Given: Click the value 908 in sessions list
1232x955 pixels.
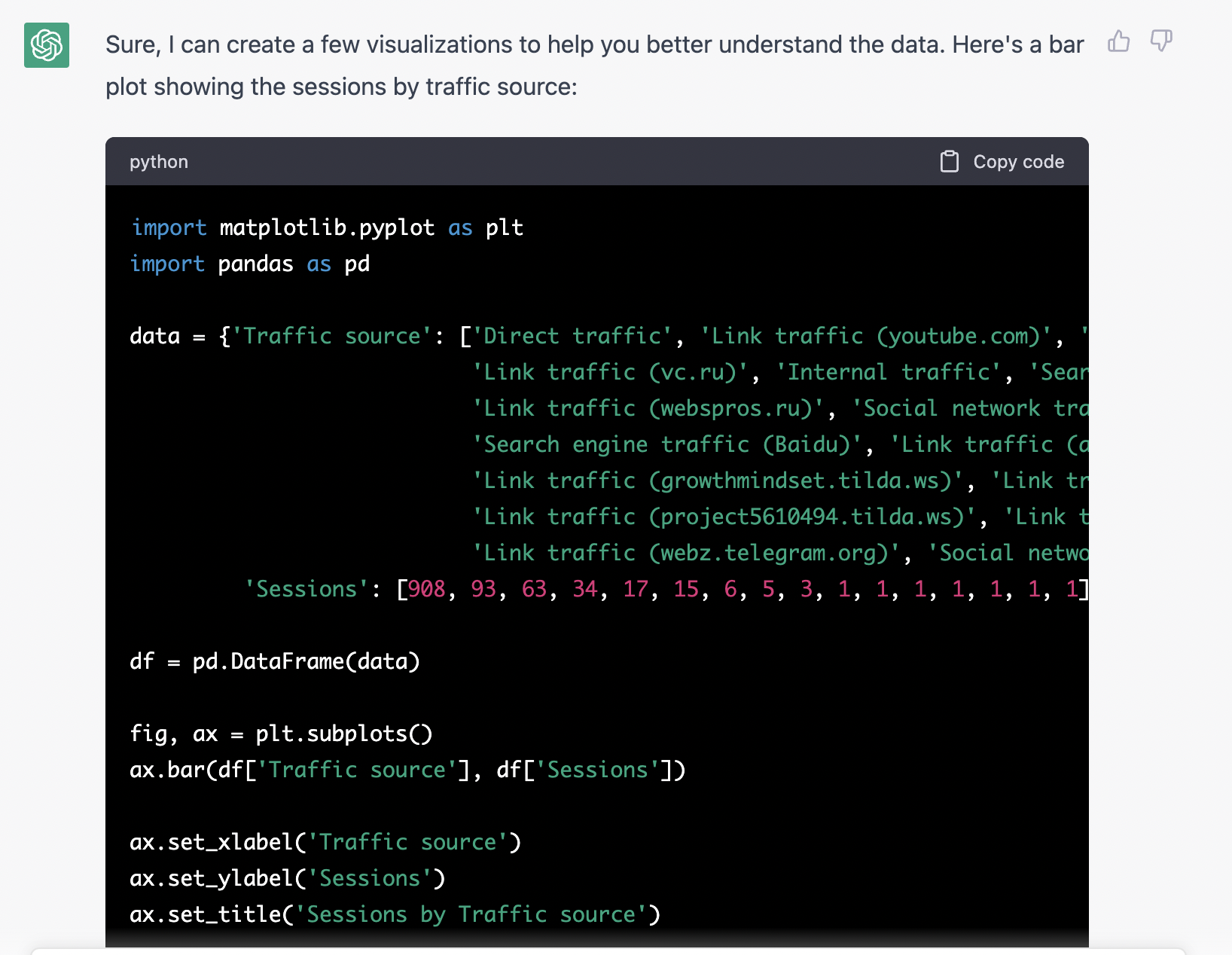Looking at the screenshot, I should click(x=427, y=589).
